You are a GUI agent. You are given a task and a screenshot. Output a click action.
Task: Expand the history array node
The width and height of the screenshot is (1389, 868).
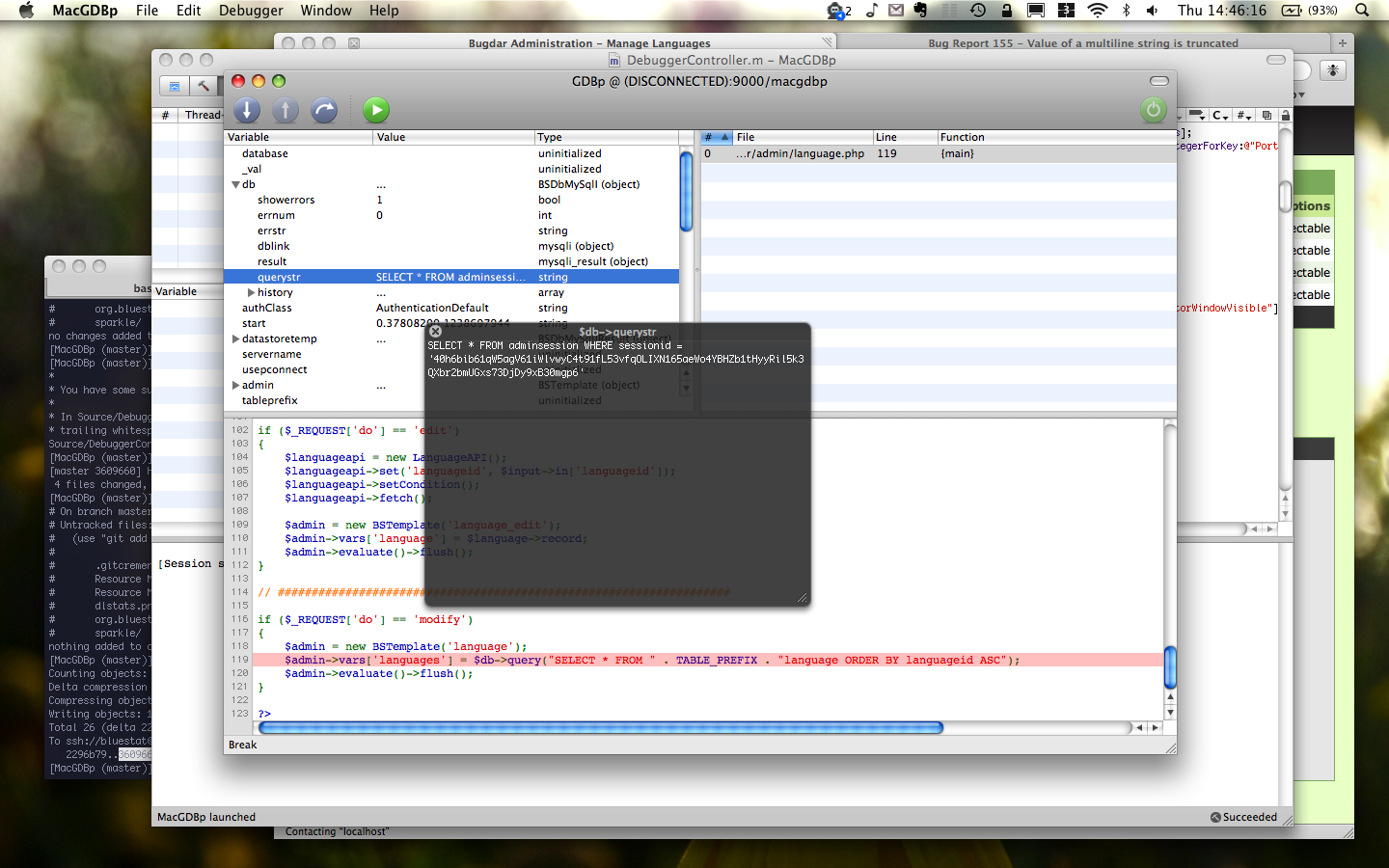coord(251,292)
